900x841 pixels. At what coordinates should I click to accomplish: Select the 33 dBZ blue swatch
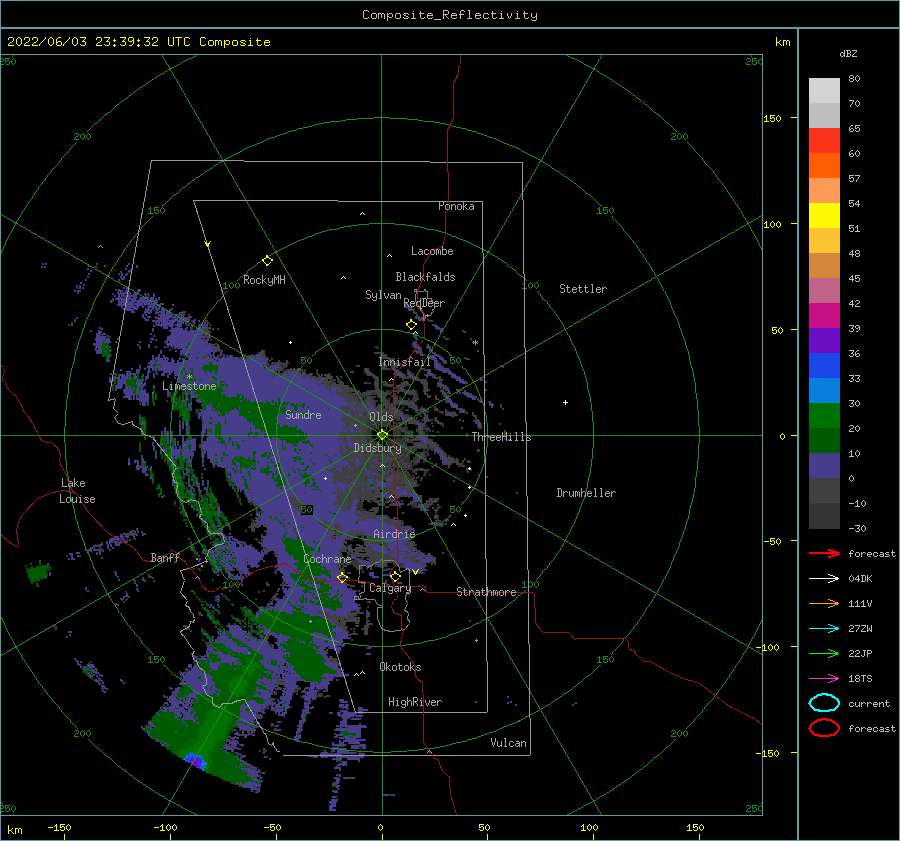coord(824,365)
